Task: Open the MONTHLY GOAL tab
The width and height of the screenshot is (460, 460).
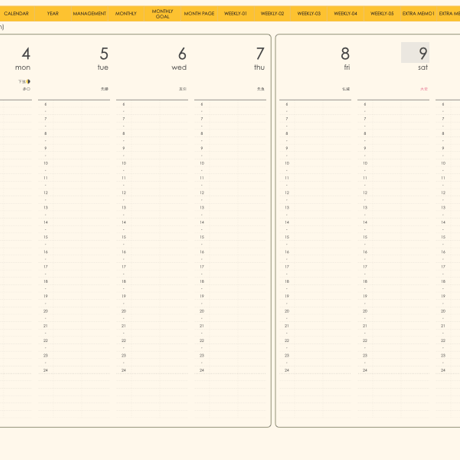Action: 162,14
